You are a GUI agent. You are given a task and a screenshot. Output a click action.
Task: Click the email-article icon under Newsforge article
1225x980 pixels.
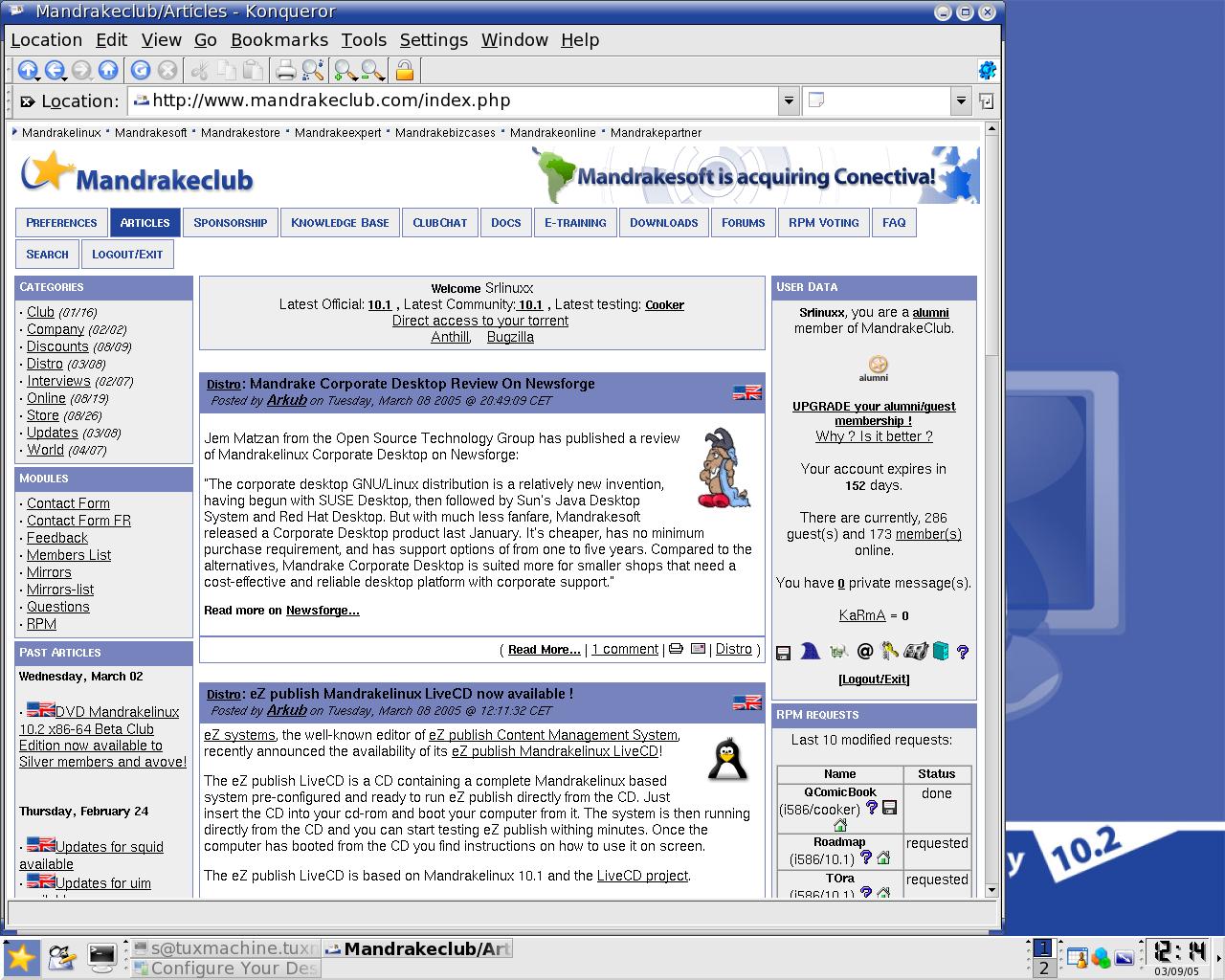click(698, 649)
